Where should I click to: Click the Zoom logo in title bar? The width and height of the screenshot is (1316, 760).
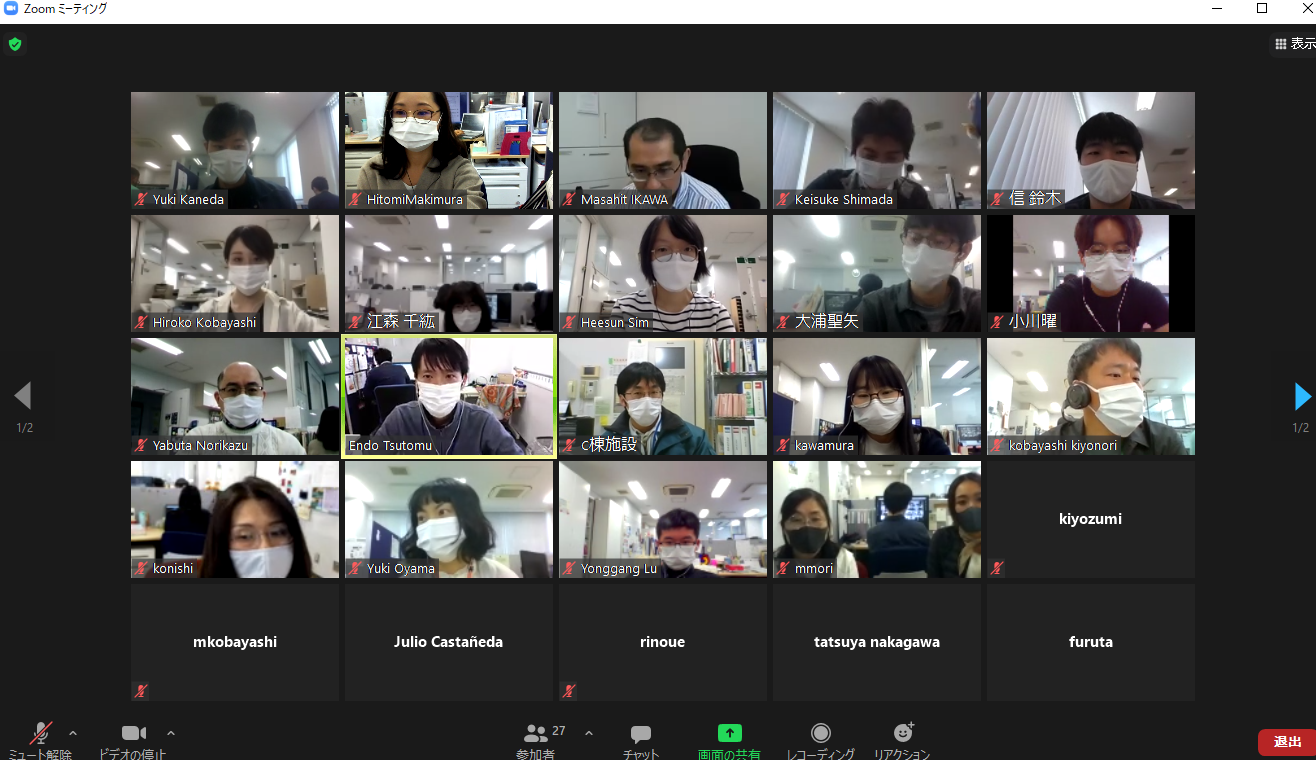click(x=11, y=9)
